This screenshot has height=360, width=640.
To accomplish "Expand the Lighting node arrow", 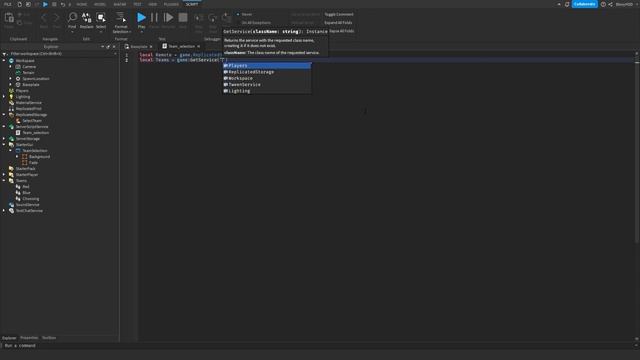I will tap(4, 97).
